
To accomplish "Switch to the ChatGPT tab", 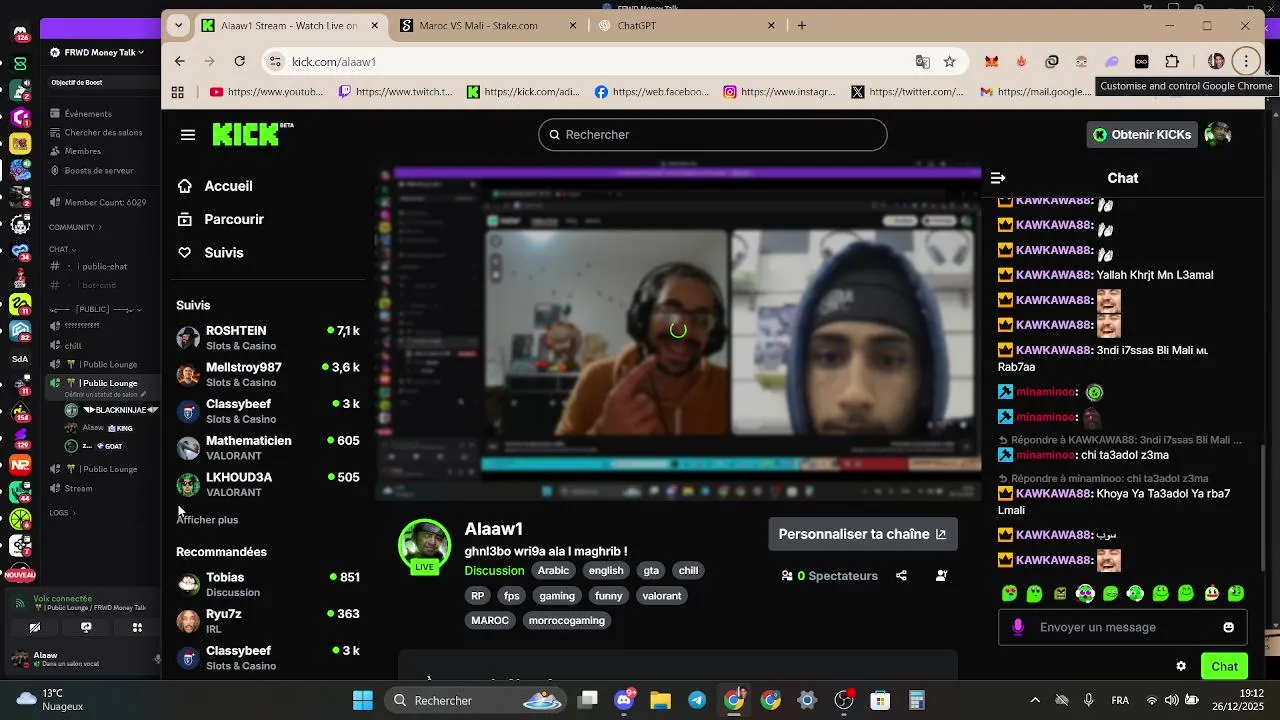I will point(687,25).
